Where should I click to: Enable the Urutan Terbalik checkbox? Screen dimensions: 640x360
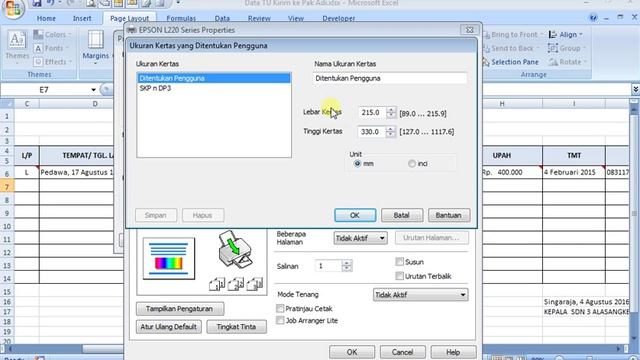point(400,276)
